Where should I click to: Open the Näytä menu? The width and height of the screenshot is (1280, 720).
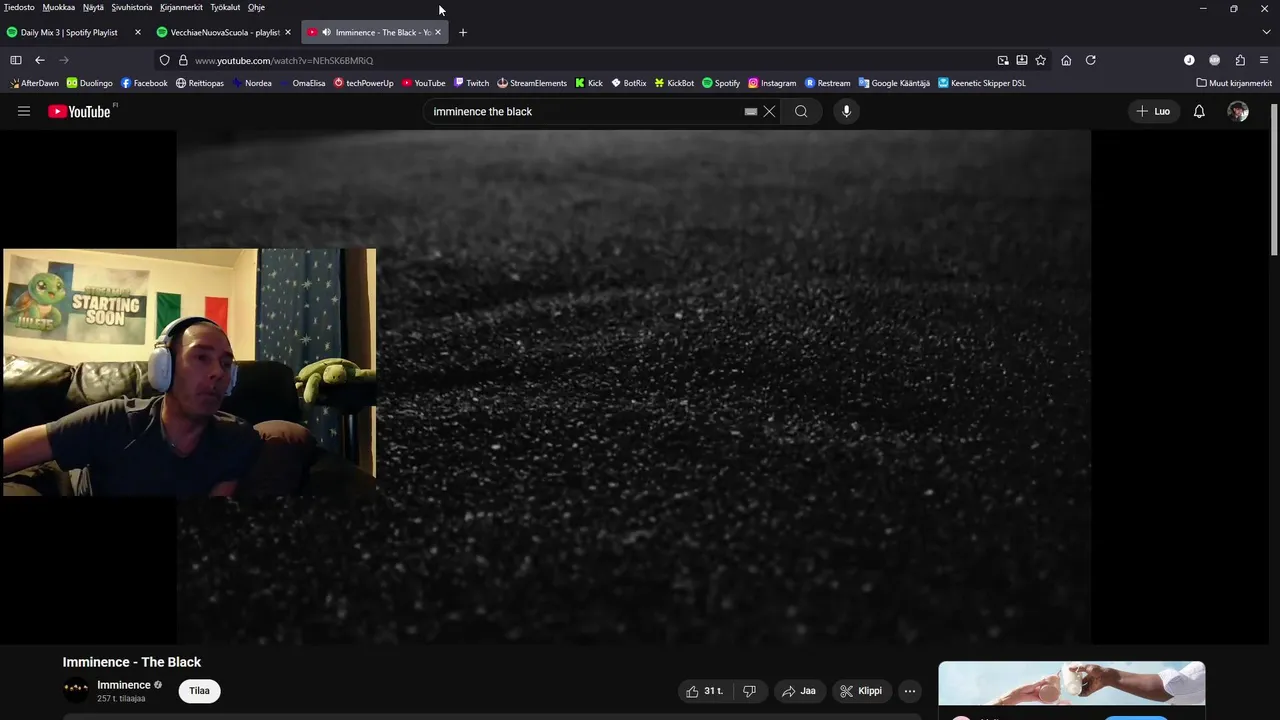coord(93,7)
